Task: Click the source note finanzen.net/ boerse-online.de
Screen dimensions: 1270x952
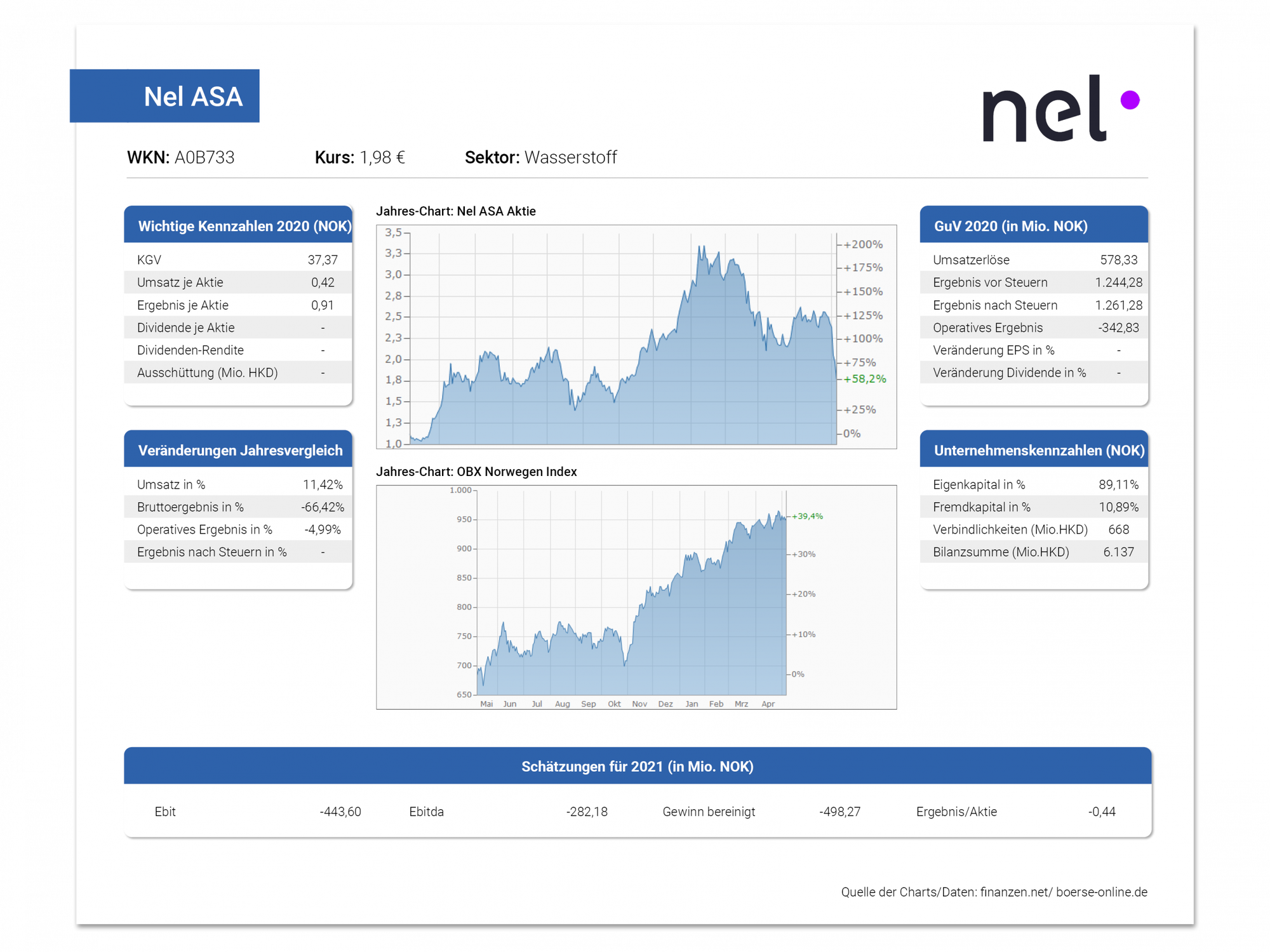Action: [1064, 892]
